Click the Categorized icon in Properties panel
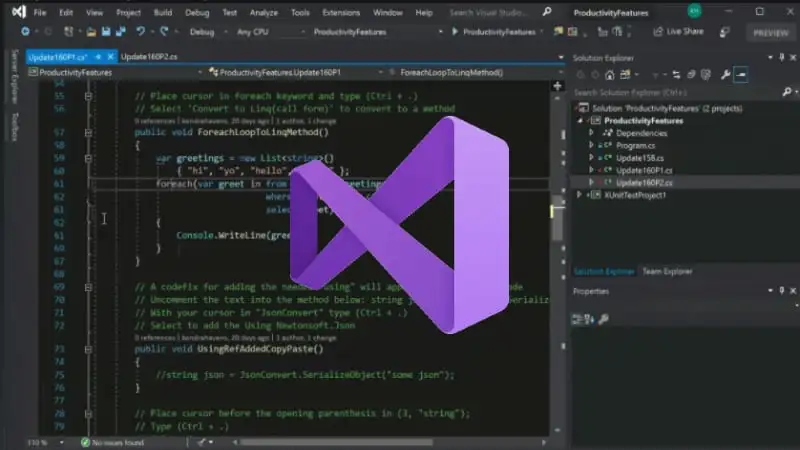The height and width of the screenshot is (450, 800). pyautogui.click(x=577, y=319)
